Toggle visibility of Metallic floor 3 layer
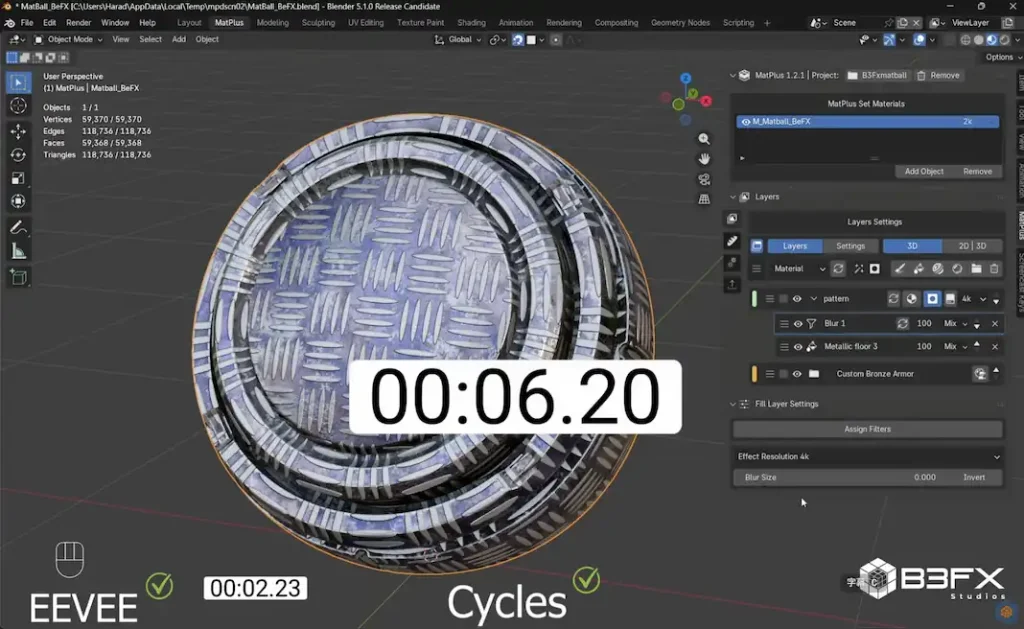 pyautogui.click(x=798, y=347)
